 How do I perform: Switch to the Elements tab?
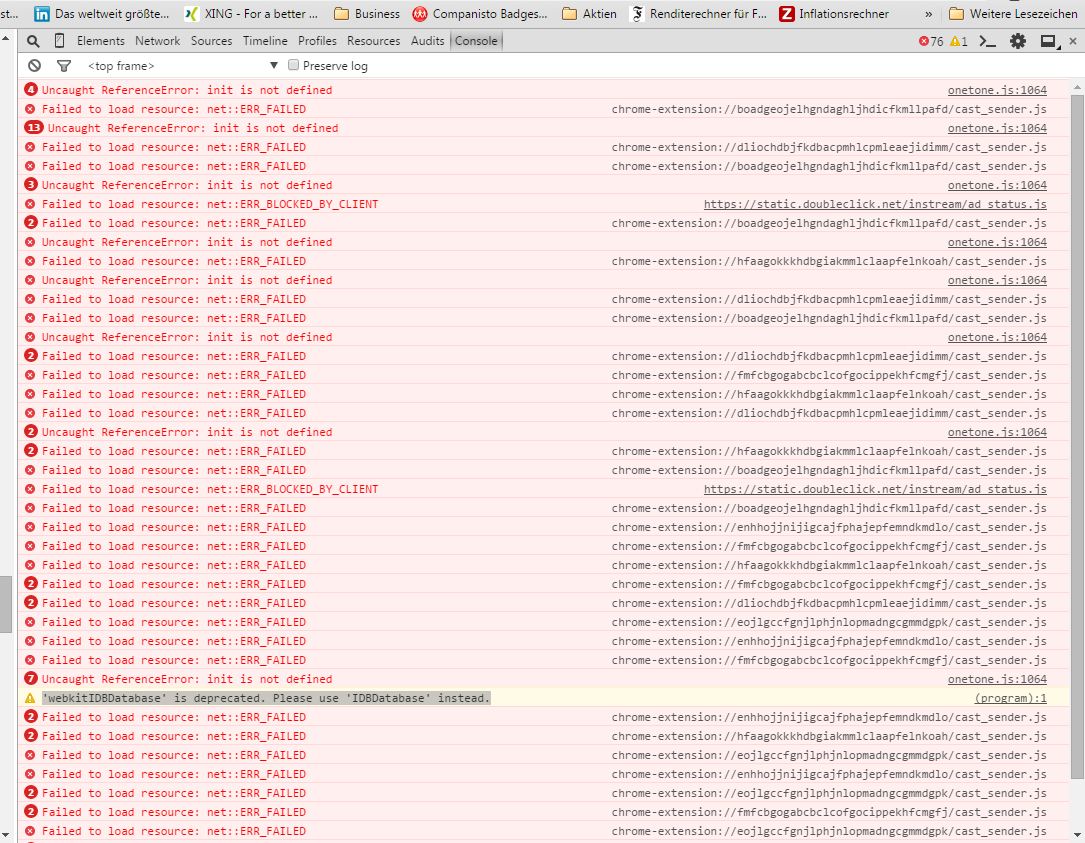(101, 41)
